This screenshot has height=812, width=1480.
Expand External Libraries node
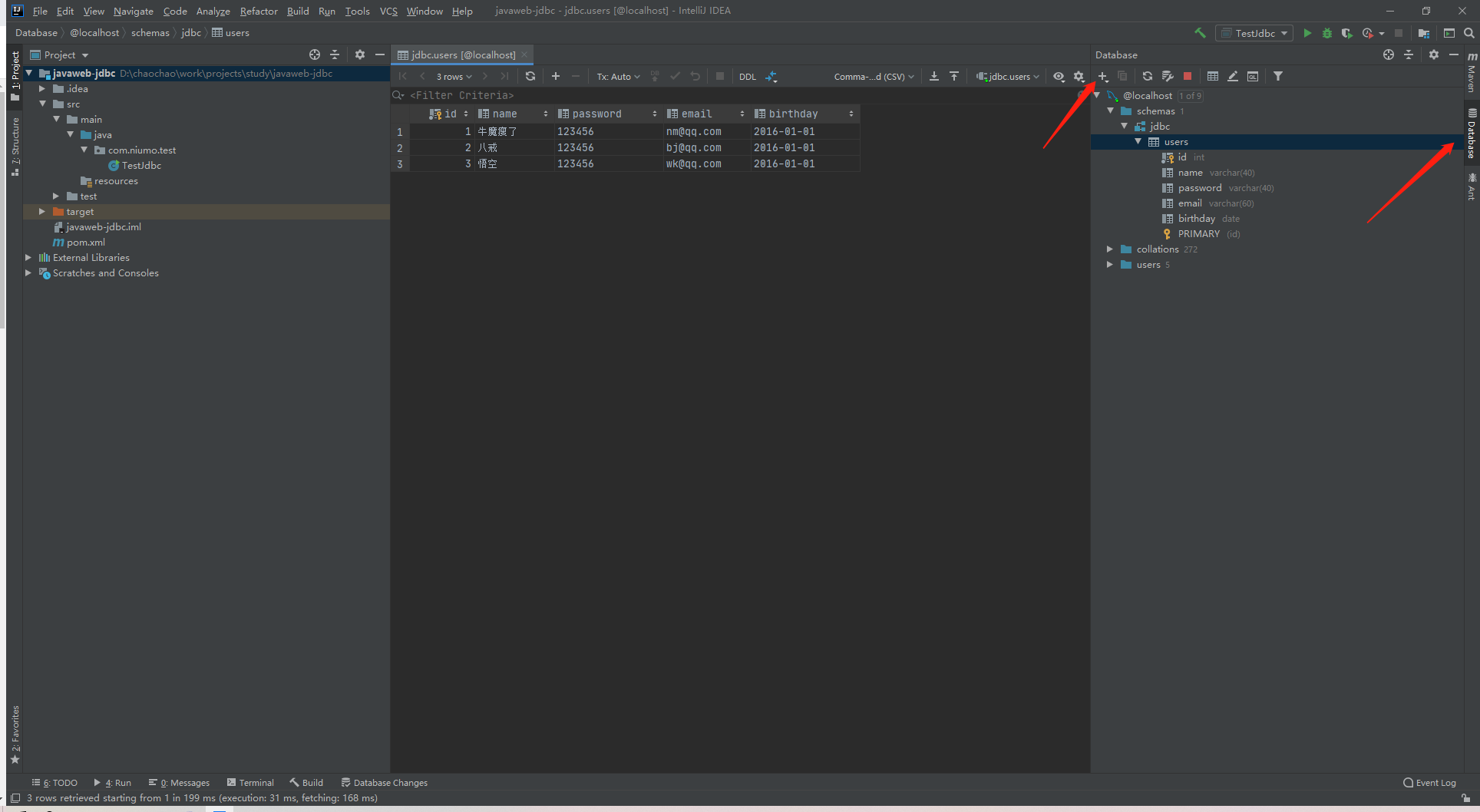(x=28, y=257)
